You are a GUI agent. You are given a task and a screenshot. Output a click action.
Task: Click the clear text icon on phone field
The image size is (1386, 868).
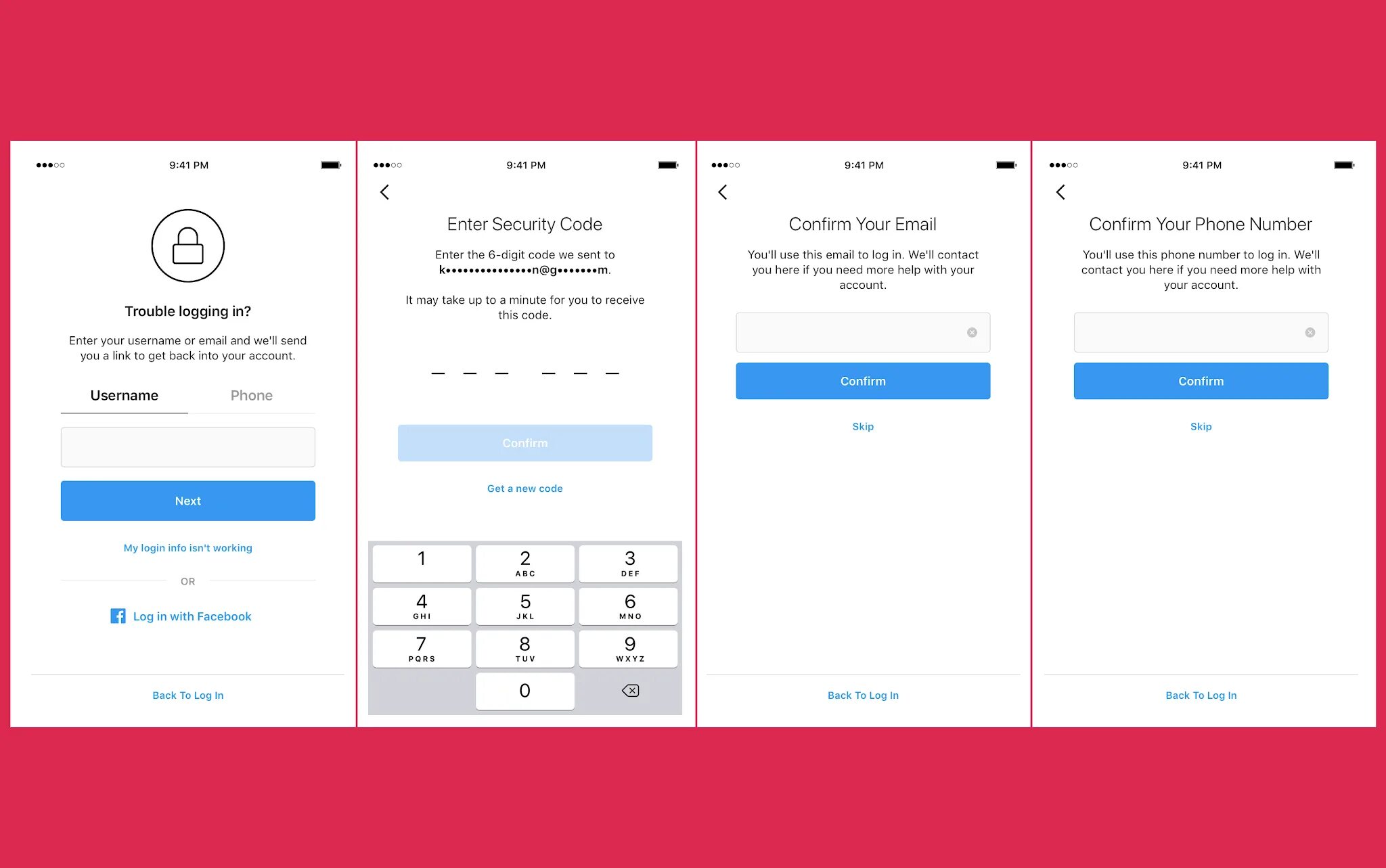pos(1310,332)
